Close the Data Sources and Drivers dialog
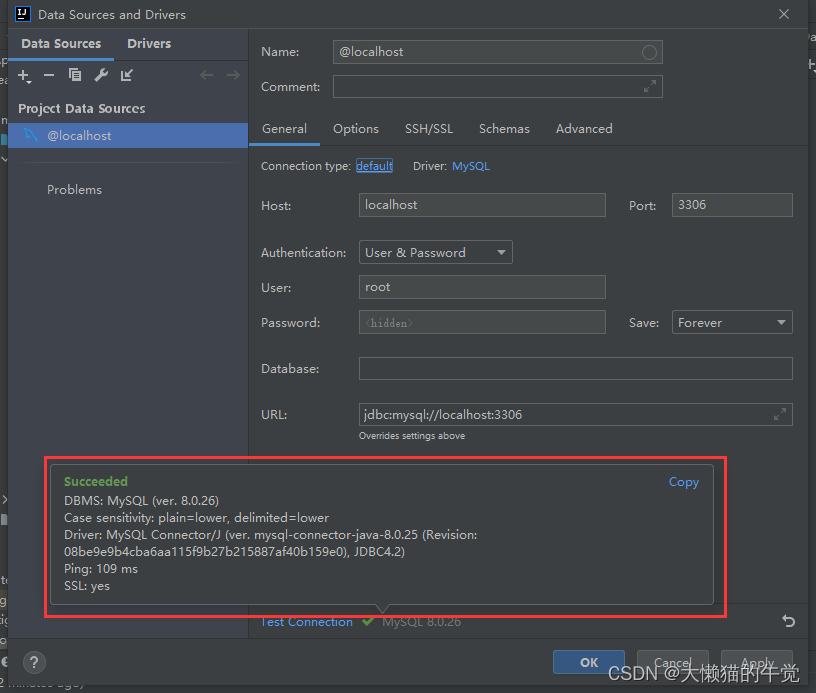 (x=784, y=14)
